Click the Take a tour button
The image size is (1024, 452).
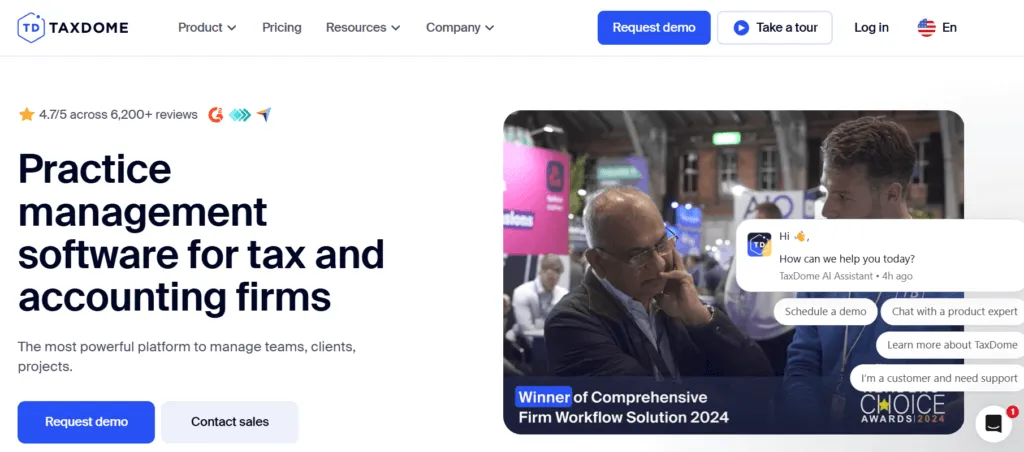click(775, 27)
